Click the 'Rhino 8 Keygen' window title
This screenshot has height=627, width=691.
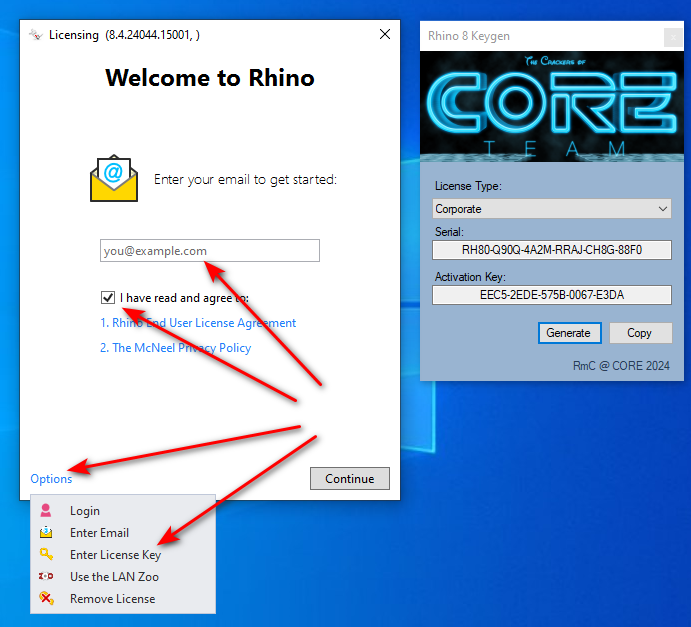(x=468, y=36)
